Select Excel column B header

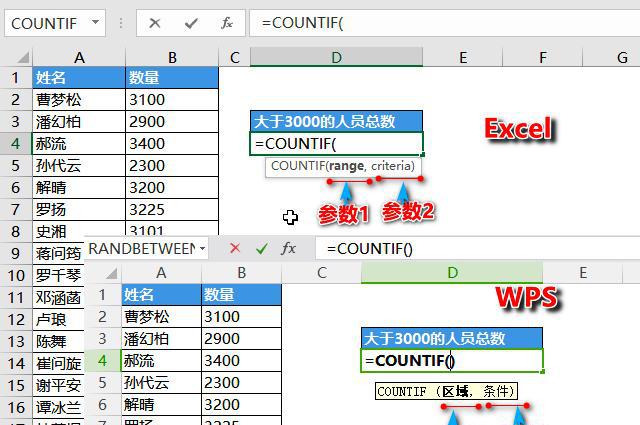pyautogui.click(x=172, y=57)
